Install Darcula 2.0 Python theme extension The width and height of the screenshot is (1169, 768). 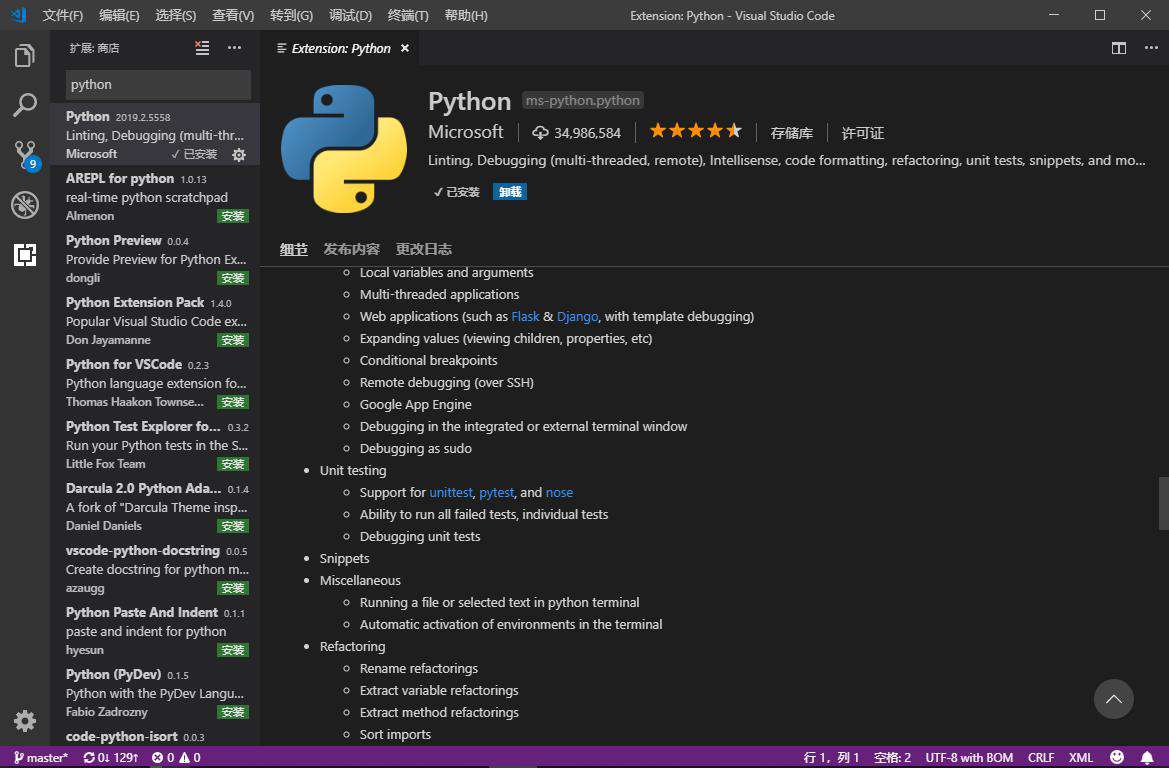233,526
